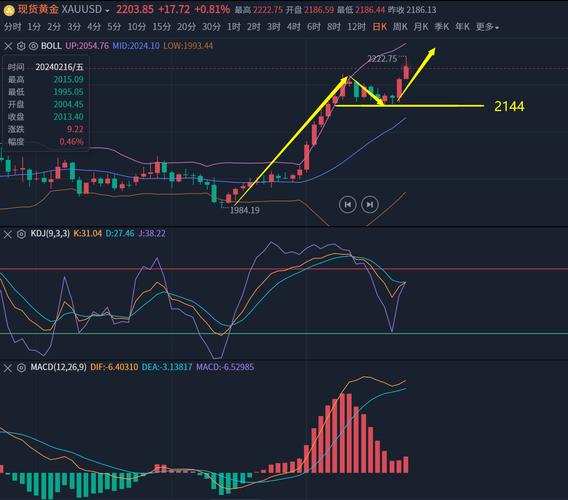Select the 5分 timeframe tab
Screen dimensions: 568x500
114,27
